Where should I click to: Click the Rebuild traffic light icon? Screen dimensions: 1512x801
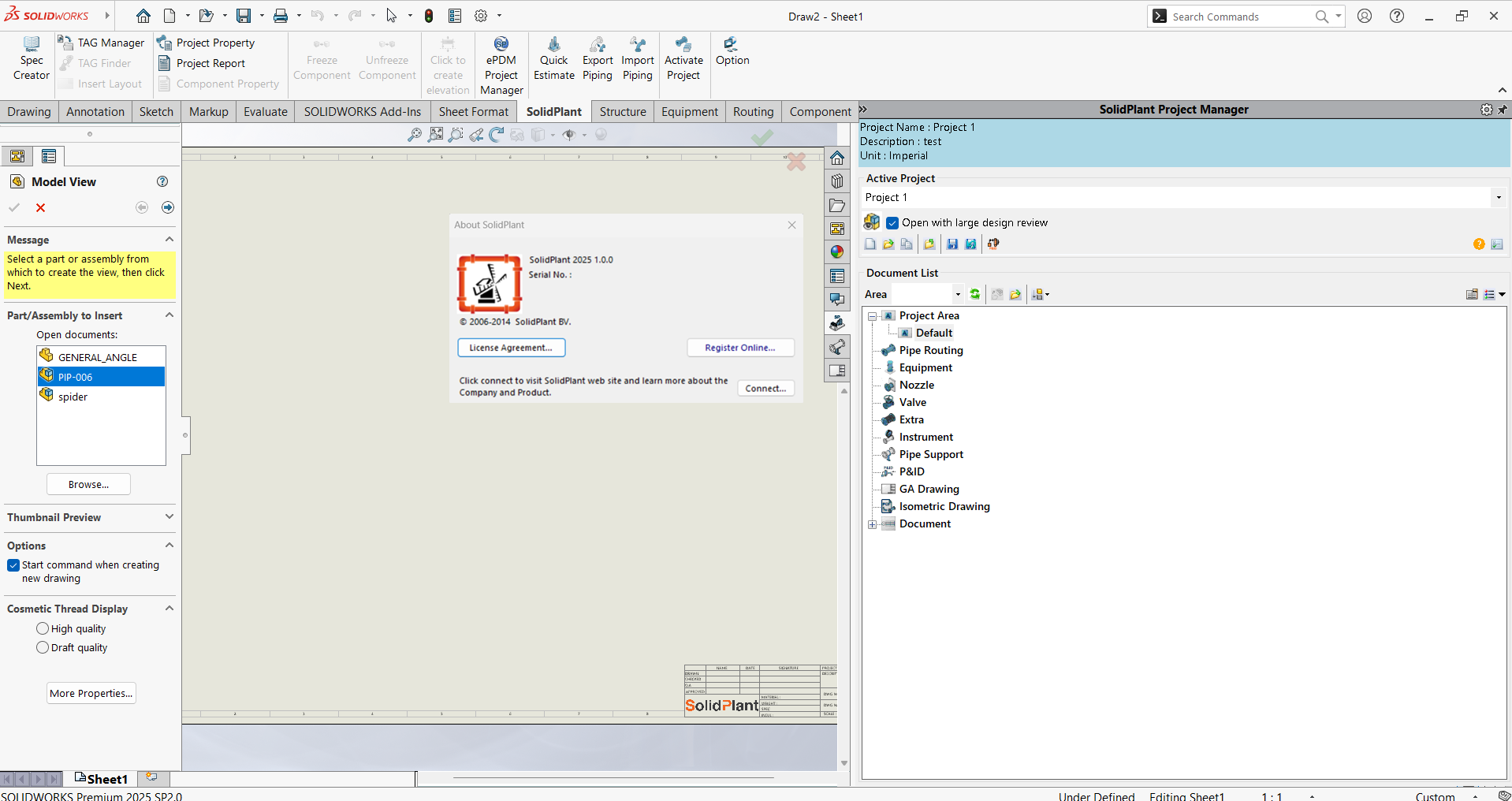pyautogui.click(x=429, y=16)
